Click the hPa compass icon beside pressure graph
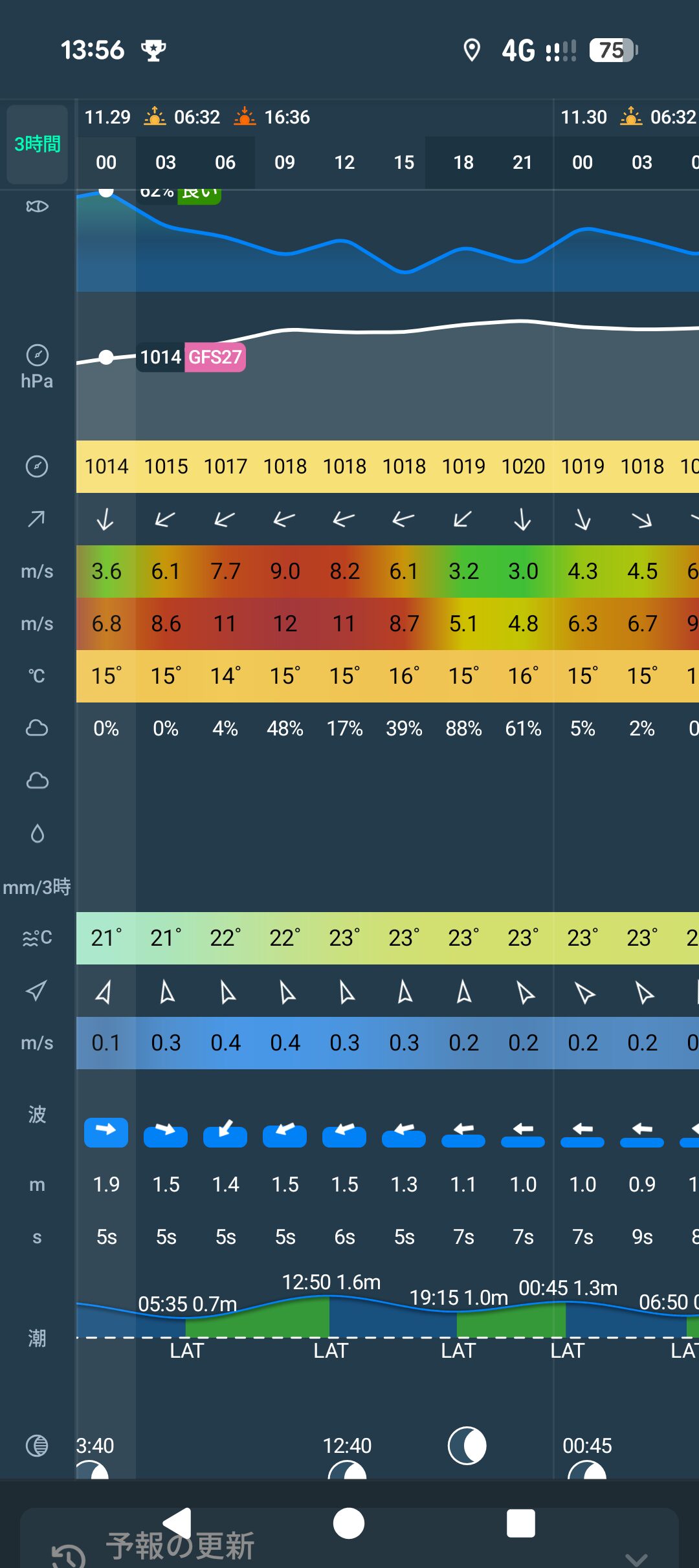The image size is (699, 1568). coord(37,355)
